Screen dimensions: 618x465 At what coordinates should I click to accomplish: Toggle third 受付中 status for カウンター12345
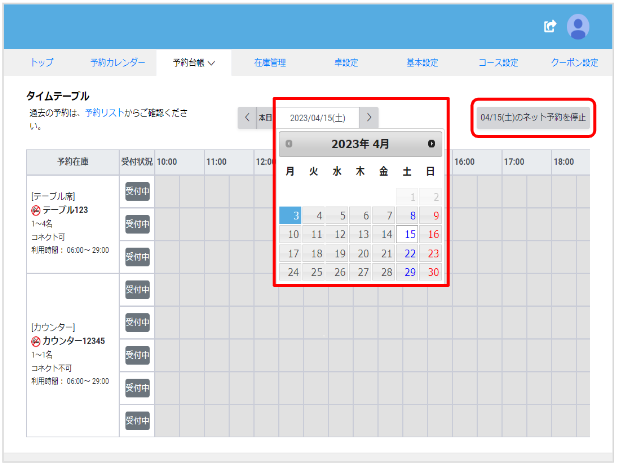pyautogui.click(x=137, y=355)
